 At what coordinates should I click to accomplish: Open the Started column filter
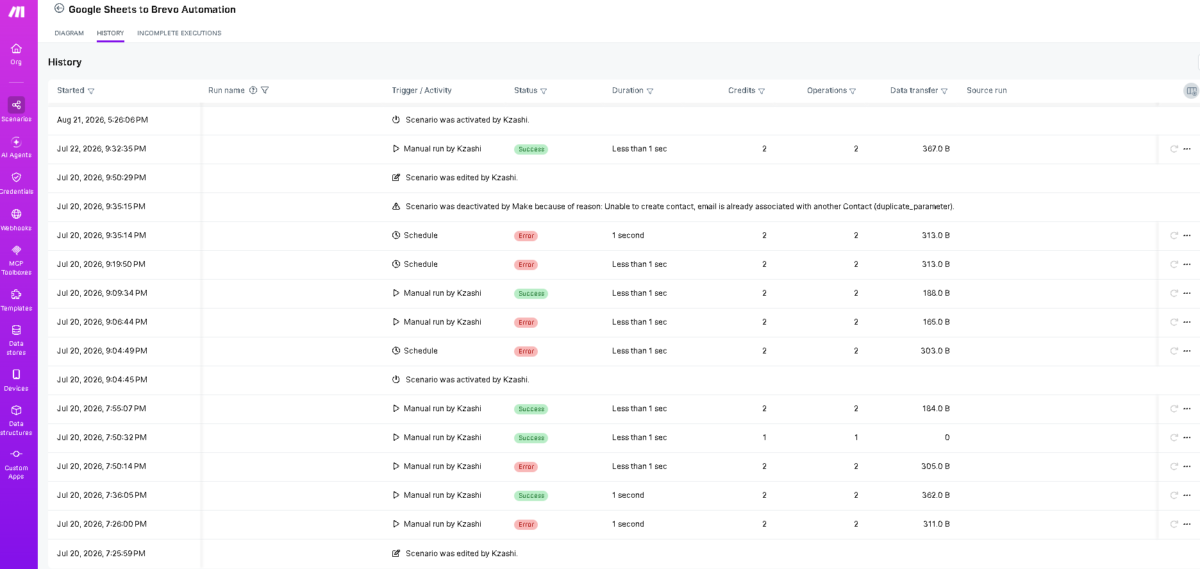click(91, 91)
